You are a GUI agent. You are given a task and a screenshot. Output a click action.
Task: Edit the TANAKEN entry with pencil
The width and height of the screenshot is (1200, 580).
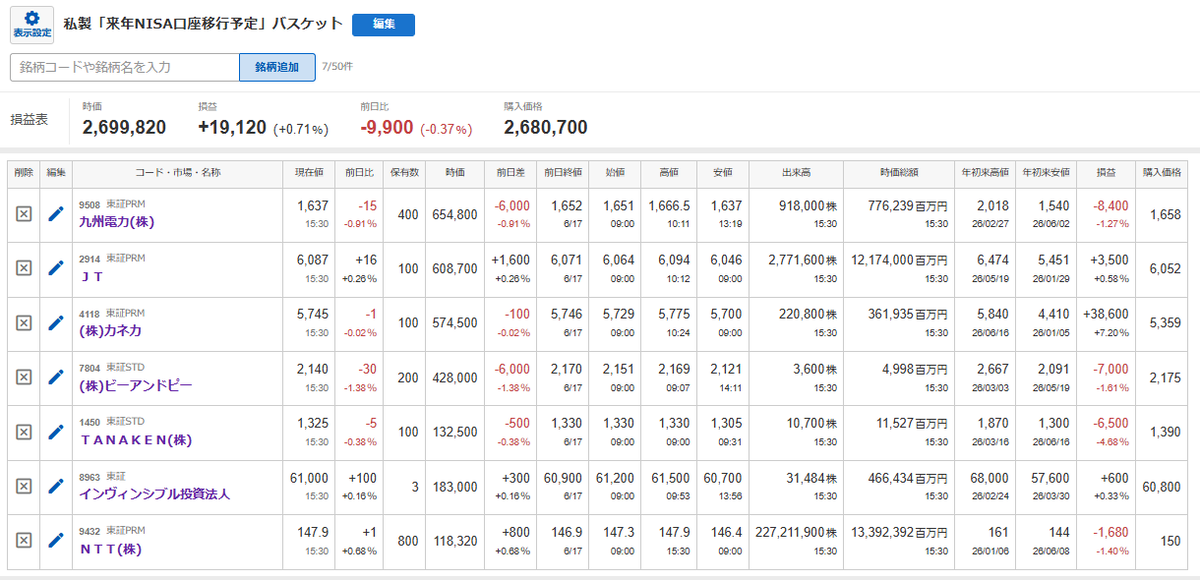[x=56, y=431]
